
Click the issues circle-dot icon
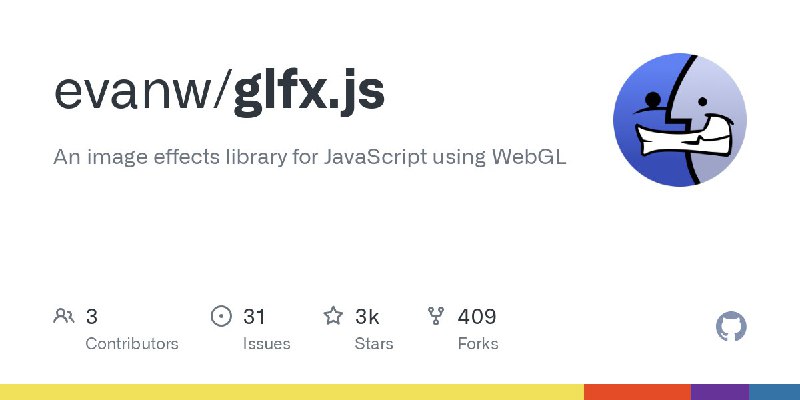[x=221, y=316]
